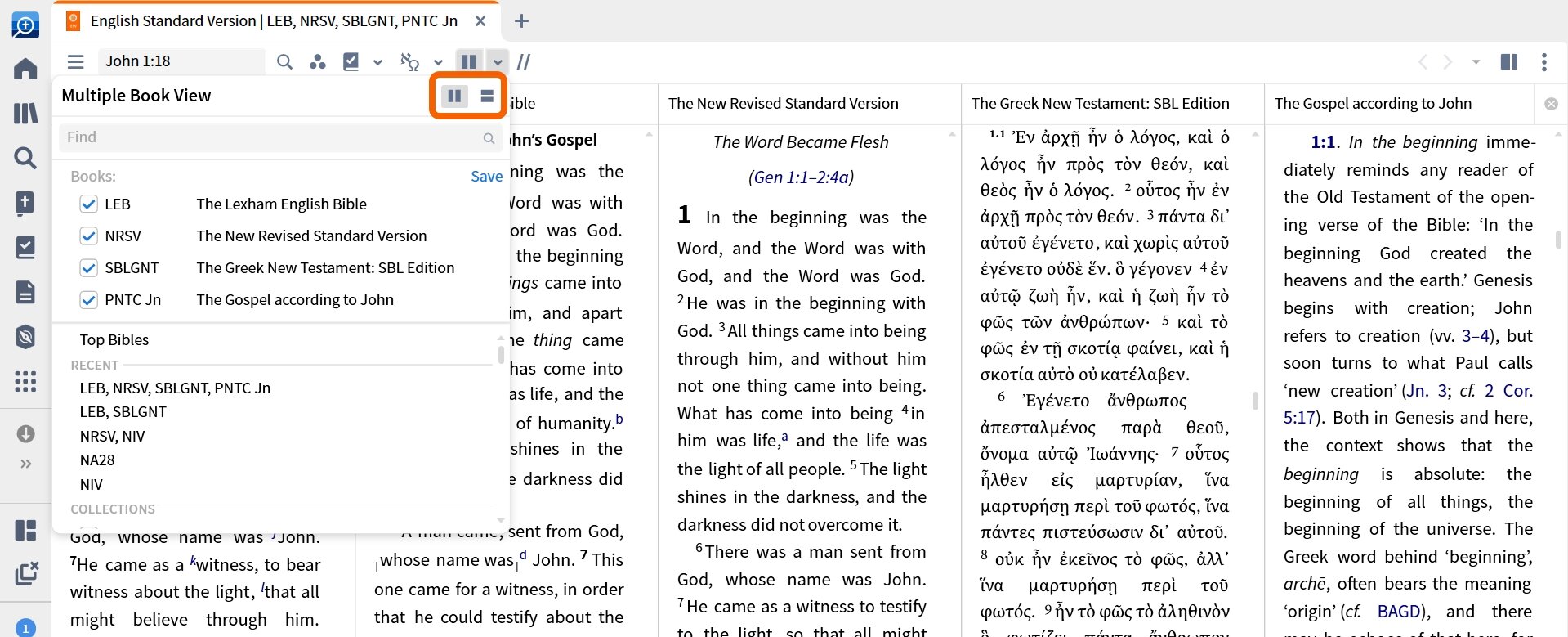1568x637 pixels.
Task: Open the panel hamburger menu
Action: click(x=76, y=61)
